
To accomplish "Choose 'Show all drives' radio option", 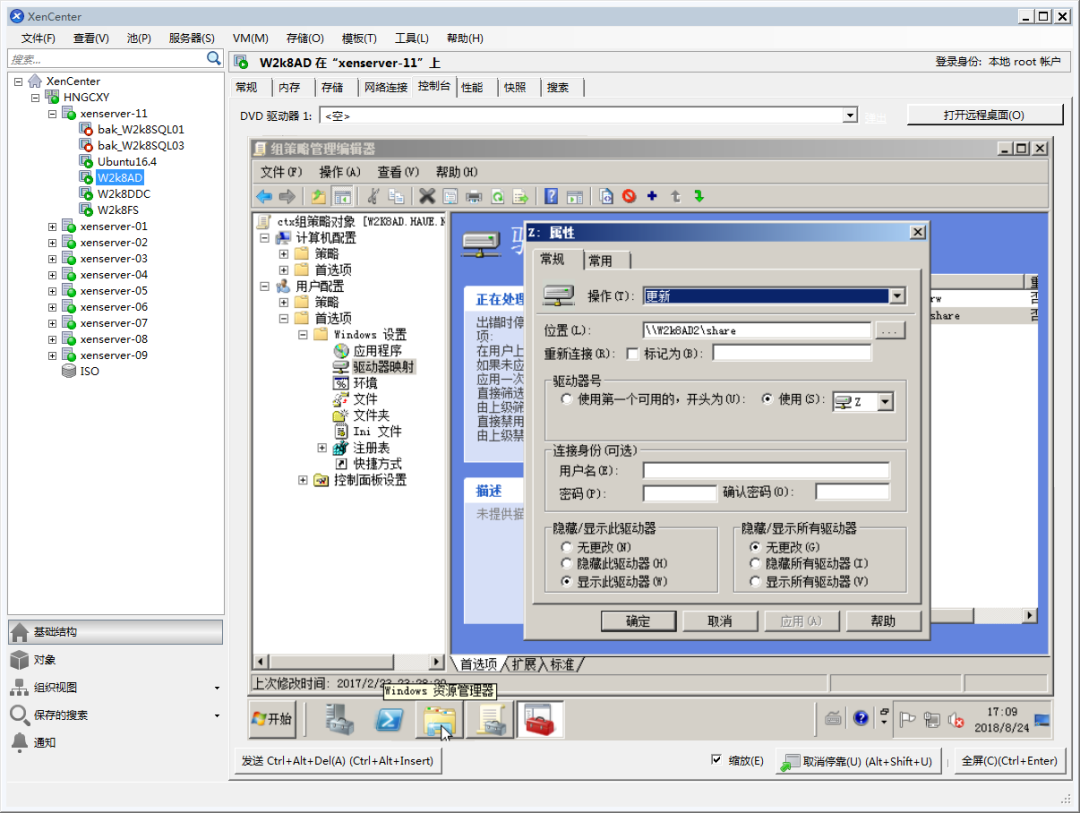I will pos(755,582).
